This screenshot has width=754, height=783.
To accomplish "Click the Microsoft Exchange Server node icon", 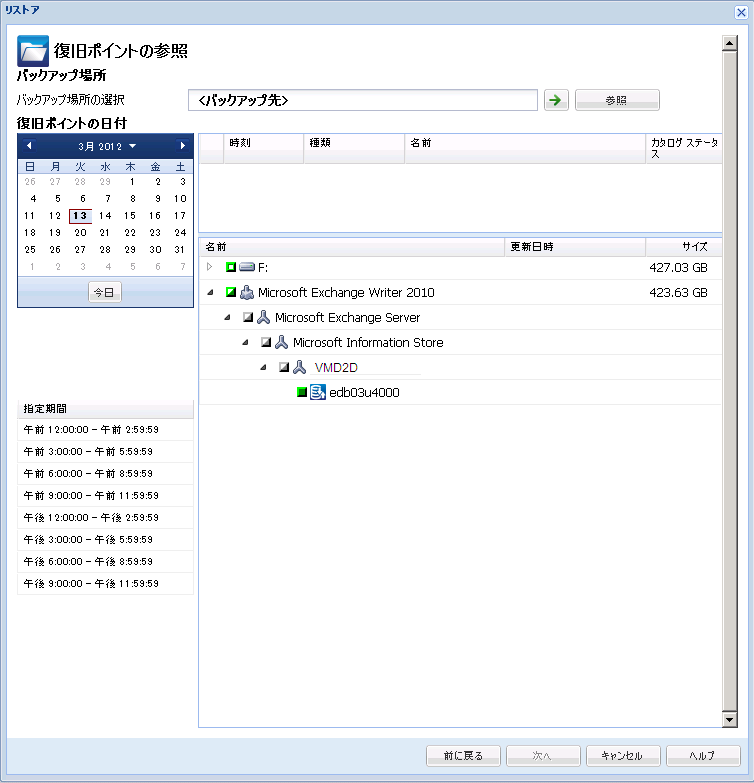I will (264, 317).
